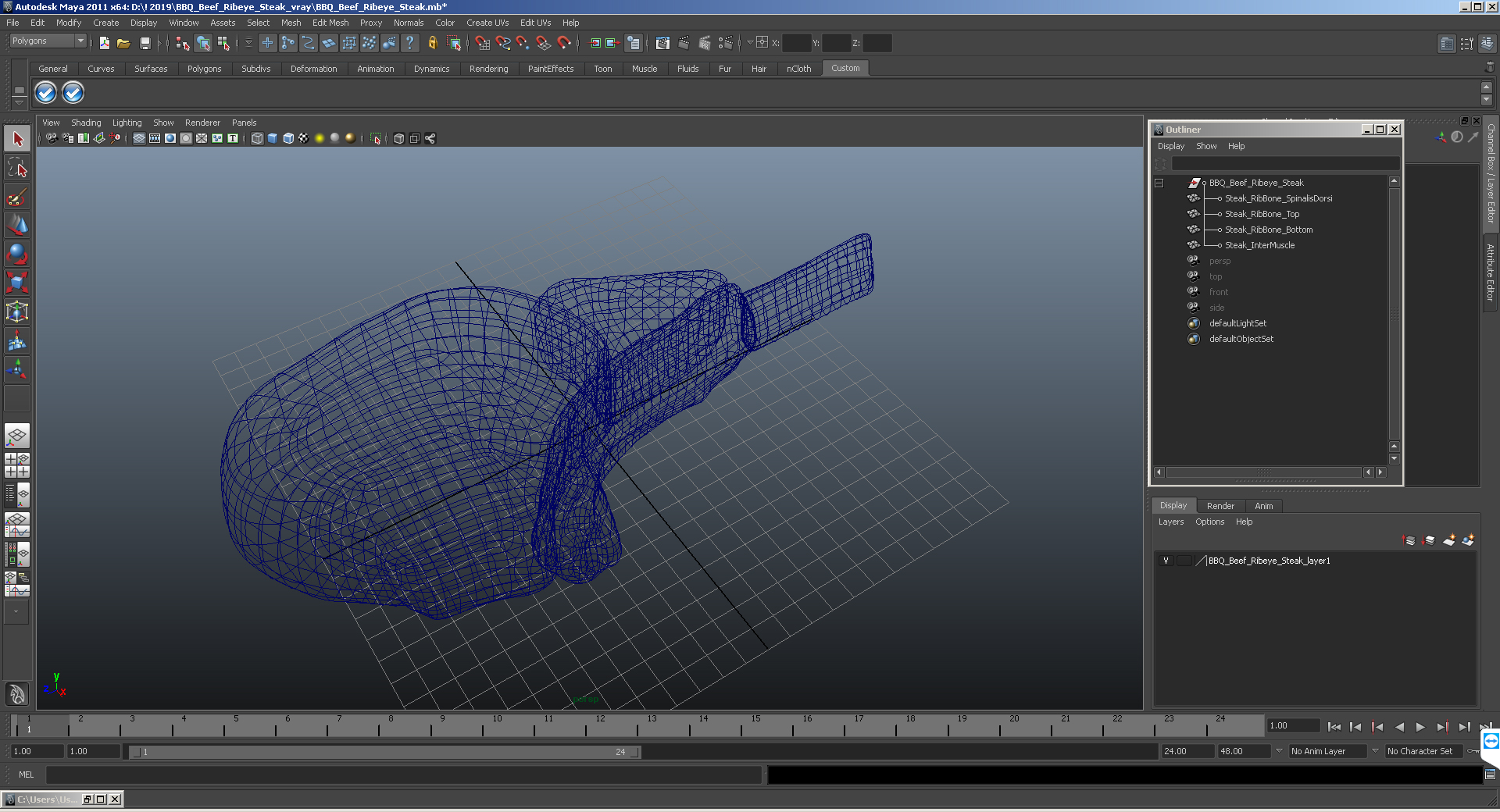Toggle viewport grid display icon
Screen dimensions: 1500x812
click(x=139, y=138)
